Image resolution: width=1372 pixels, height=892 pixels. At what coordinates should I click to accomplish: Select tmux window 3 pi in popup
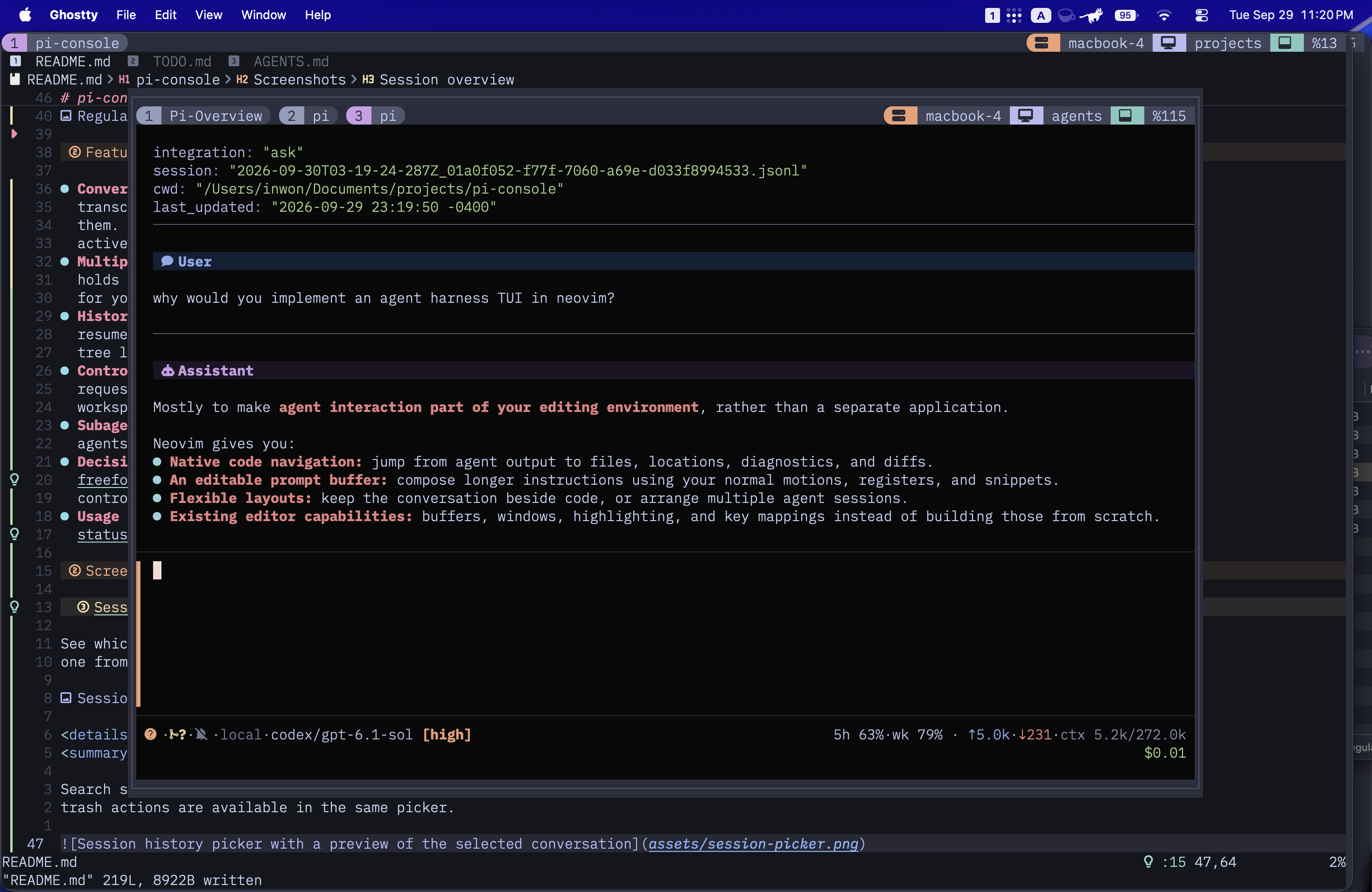tap(375, 116)
